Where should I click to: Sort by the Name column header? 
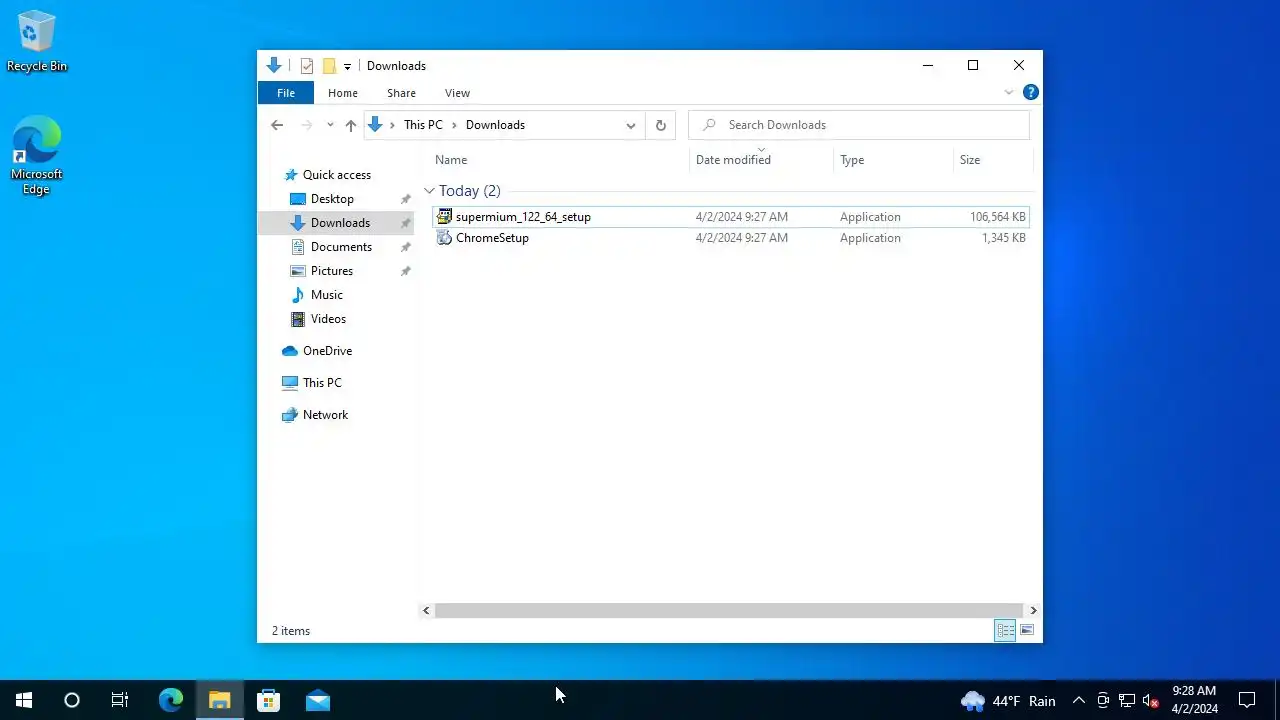pyautogui.click(x=451, y=160)
